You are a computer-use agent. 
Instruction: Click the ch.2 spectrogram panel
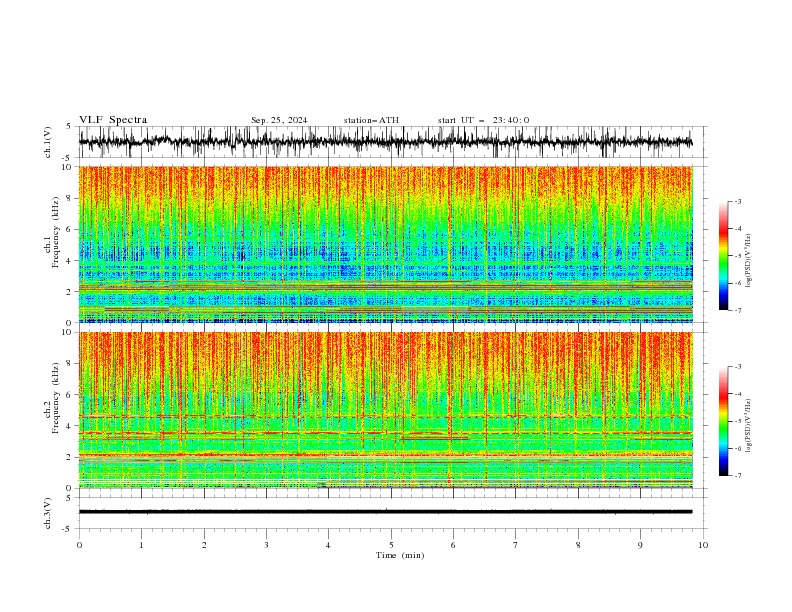tap(385, 410)
